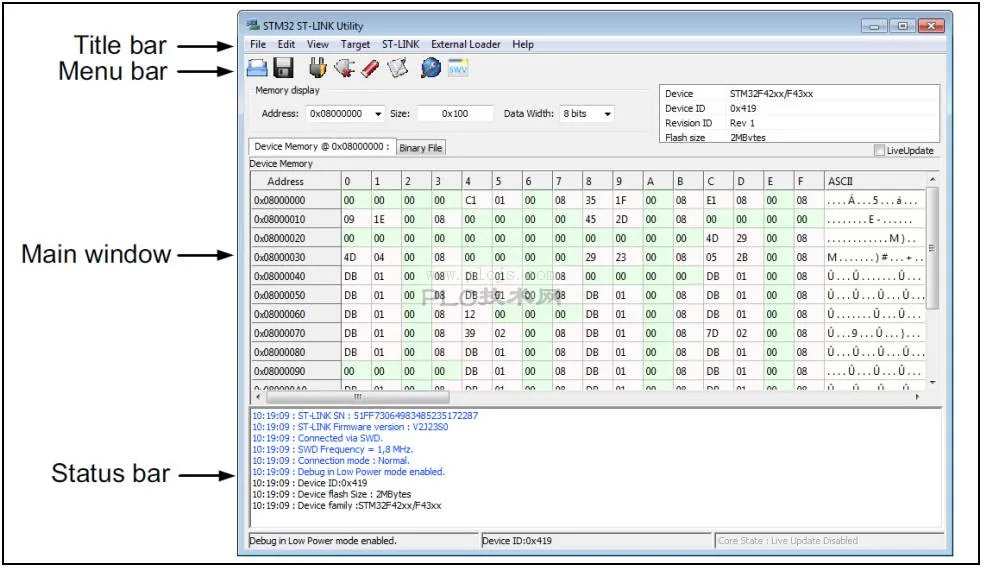Enable the LiveUpdate checkbox

pos(879,151)
